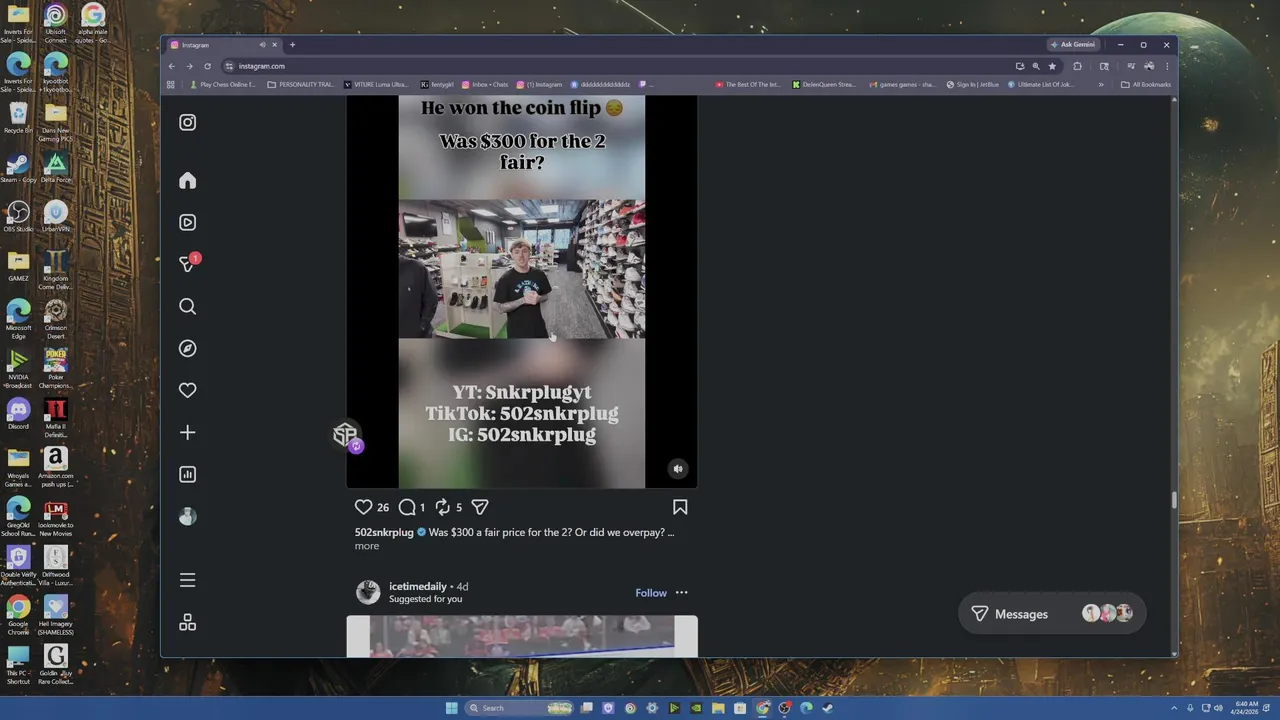
Task: Open Explore compass in the sidebar
Action: 187,348
